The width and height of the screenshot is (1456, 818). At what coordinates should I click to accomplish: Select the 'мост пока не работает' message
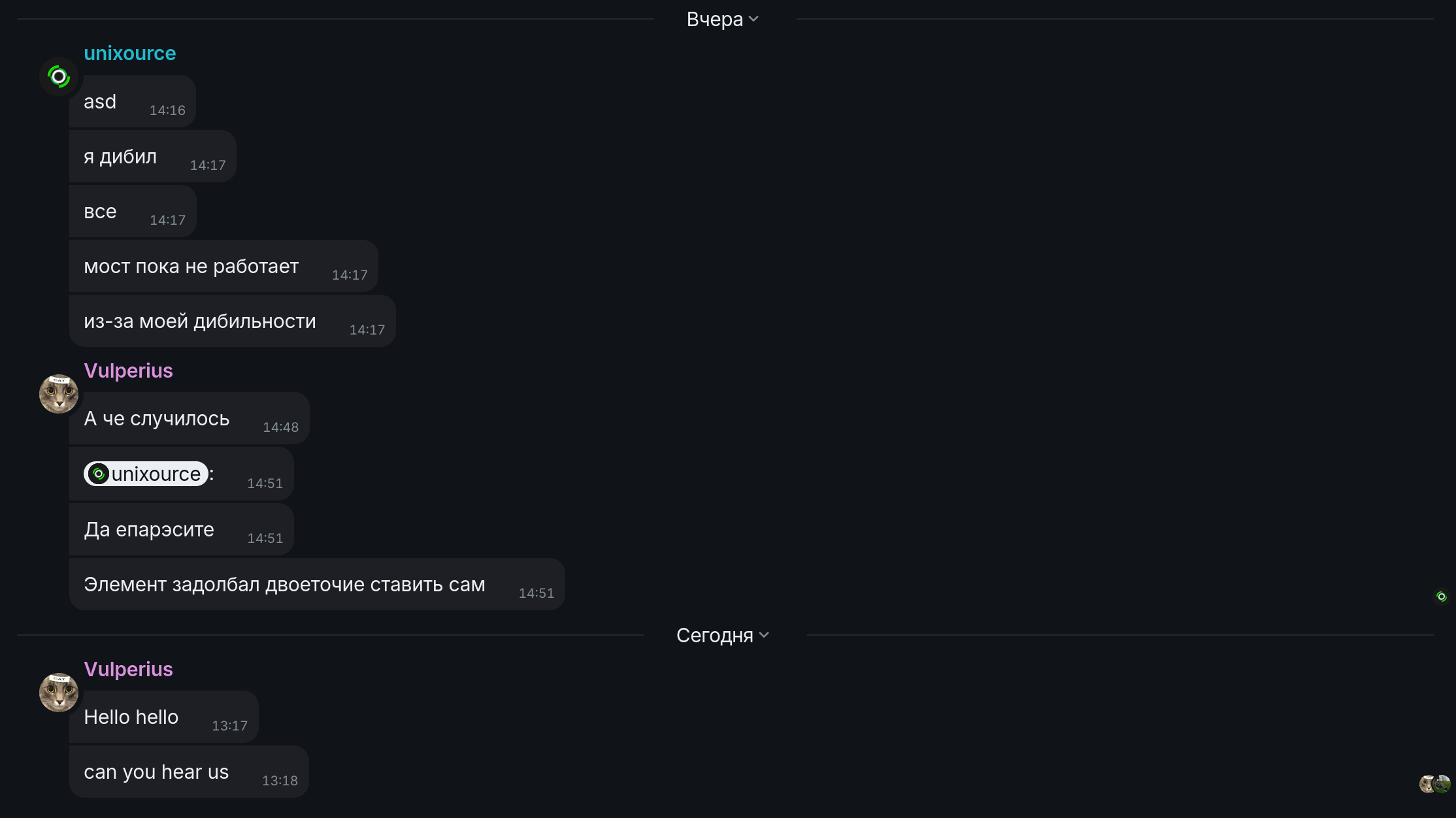point(223,266)
